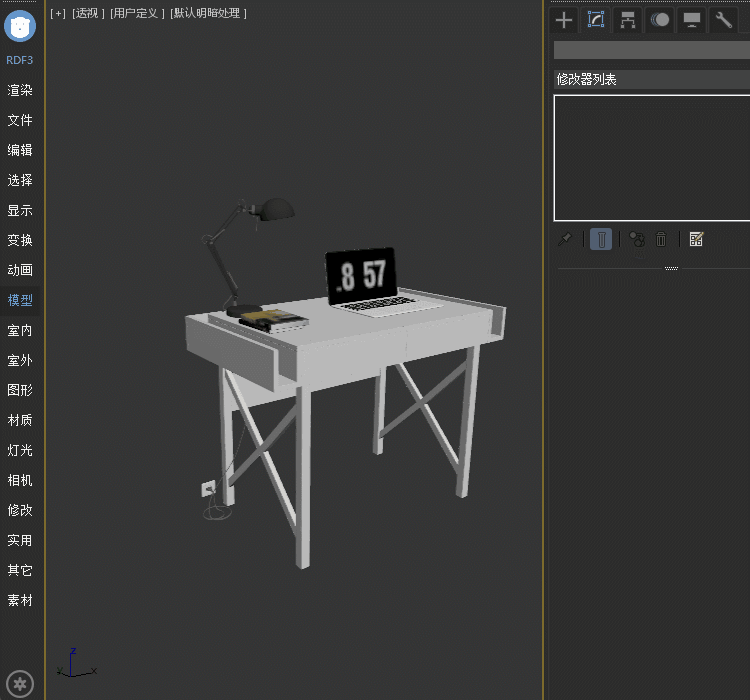Click Remove Modifier trash can icon

coord(661,239)
